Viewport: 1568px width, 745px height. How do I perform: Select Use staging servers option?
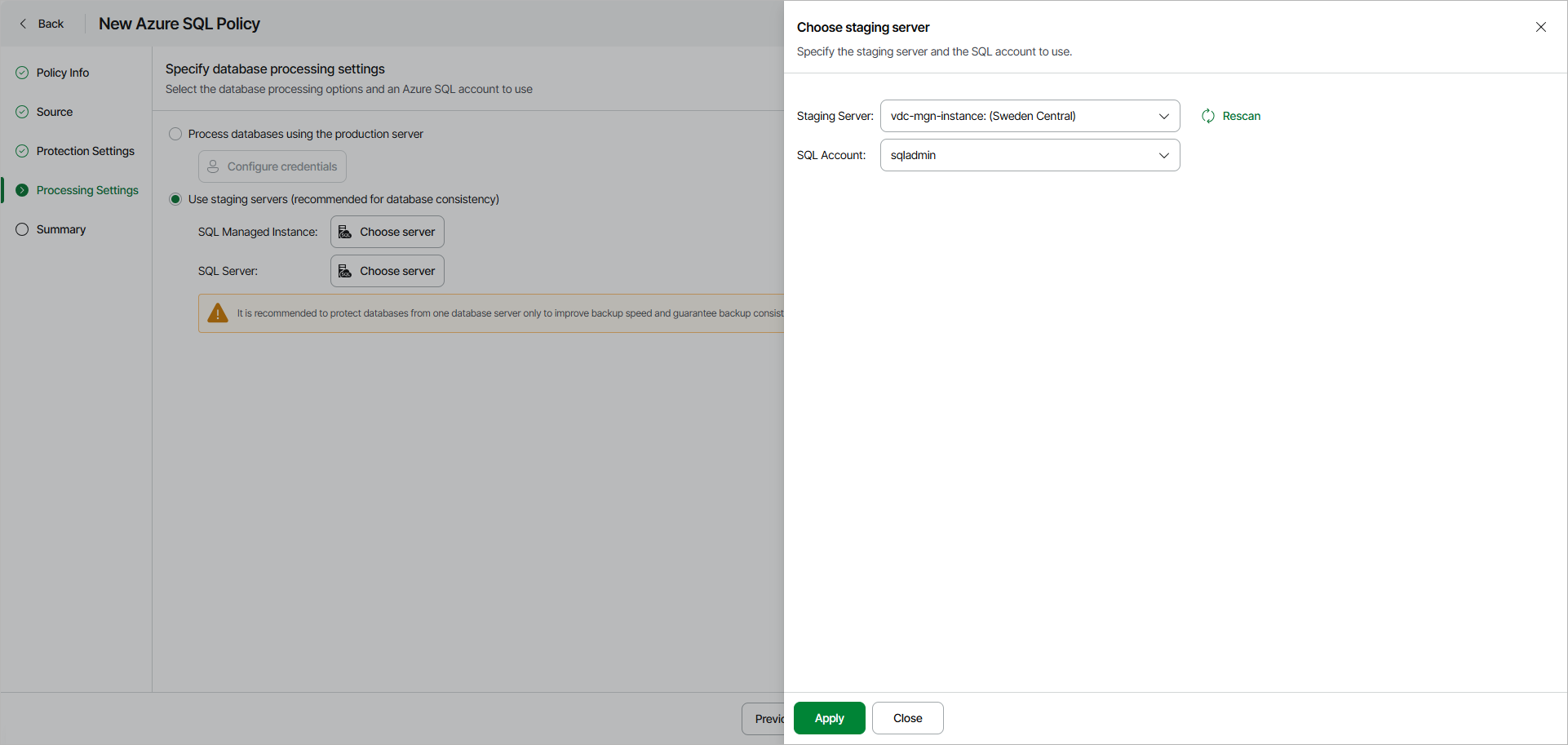(175, 198)
